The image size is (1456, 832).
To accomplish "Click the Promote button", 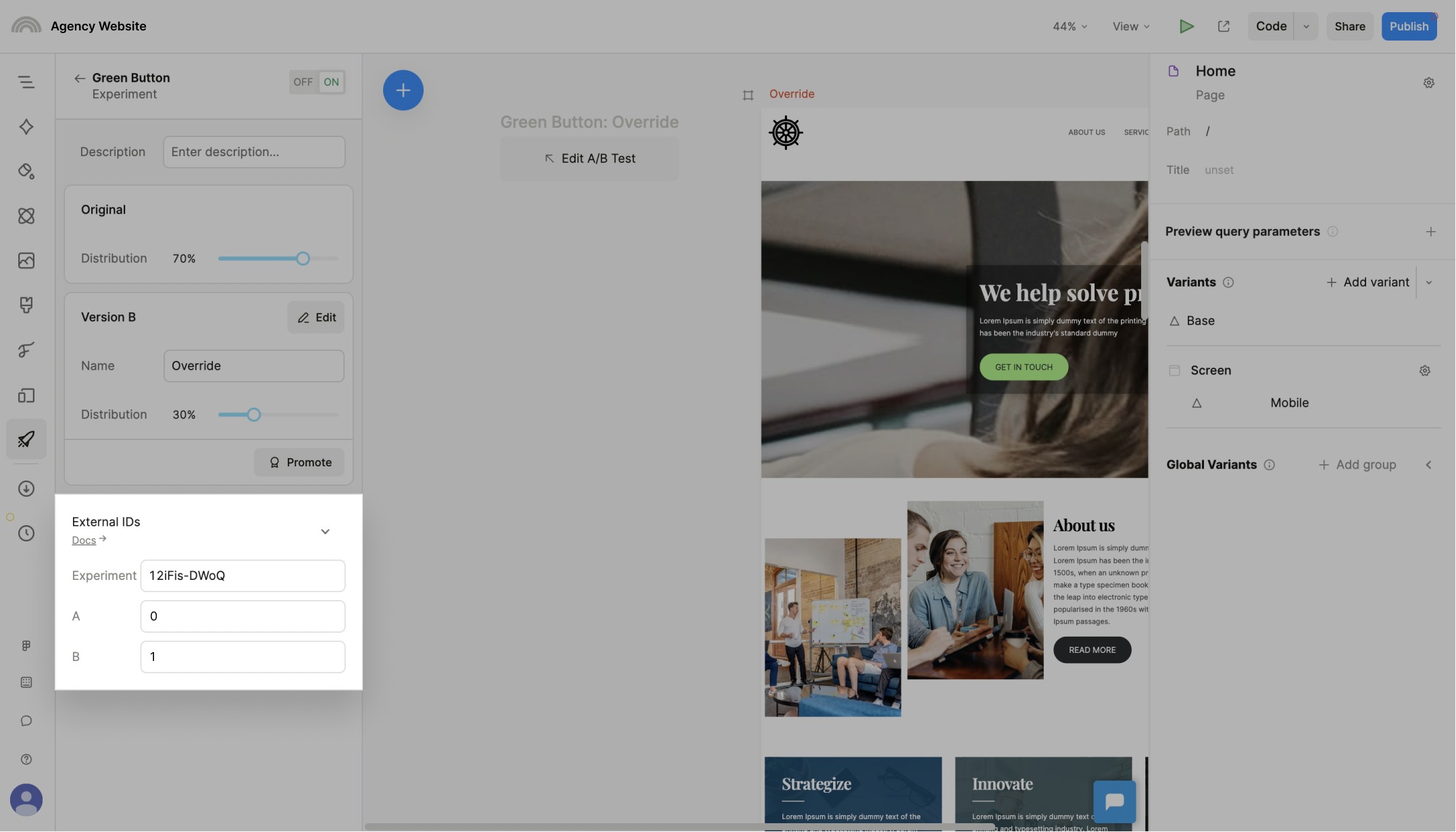I will 299,462.
